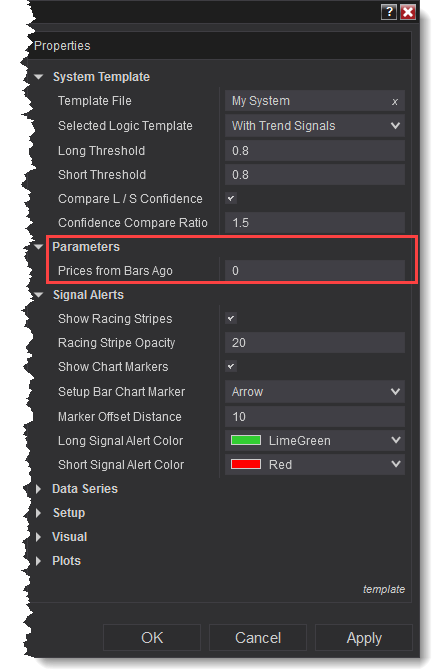
Task: Open Short Signal Alert Color dropdown
Action: [314, 464]
